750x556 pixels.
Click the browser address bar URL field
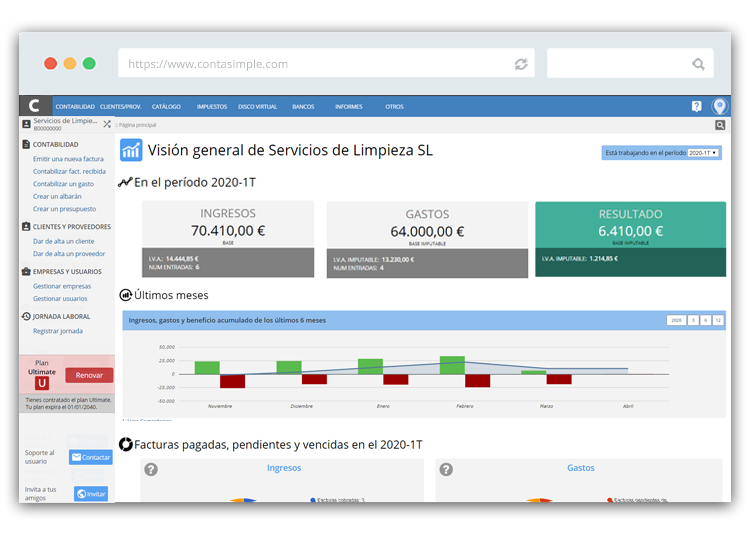(x=326, y=63)
